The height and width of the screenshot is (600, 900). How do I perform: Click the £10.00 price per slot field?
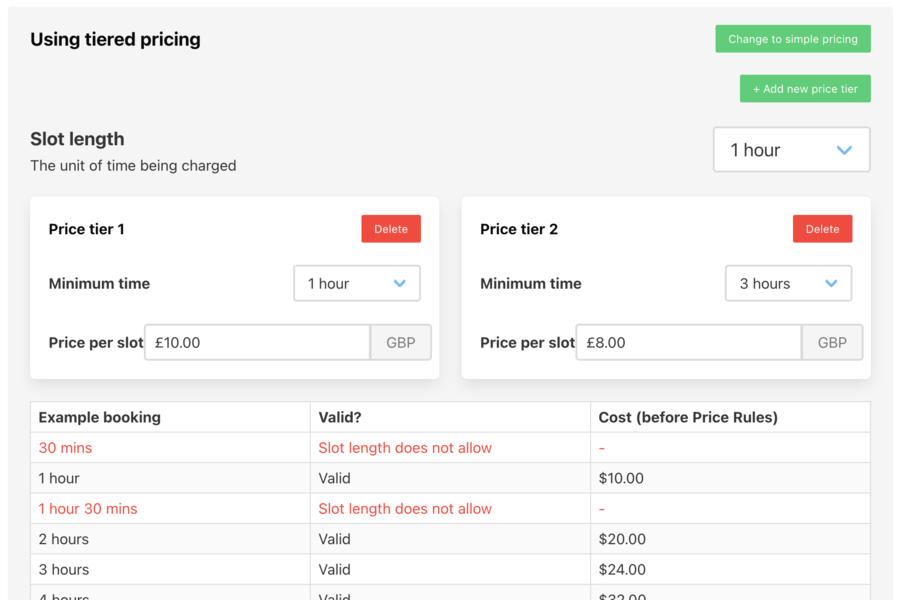[x=257, y=342]
